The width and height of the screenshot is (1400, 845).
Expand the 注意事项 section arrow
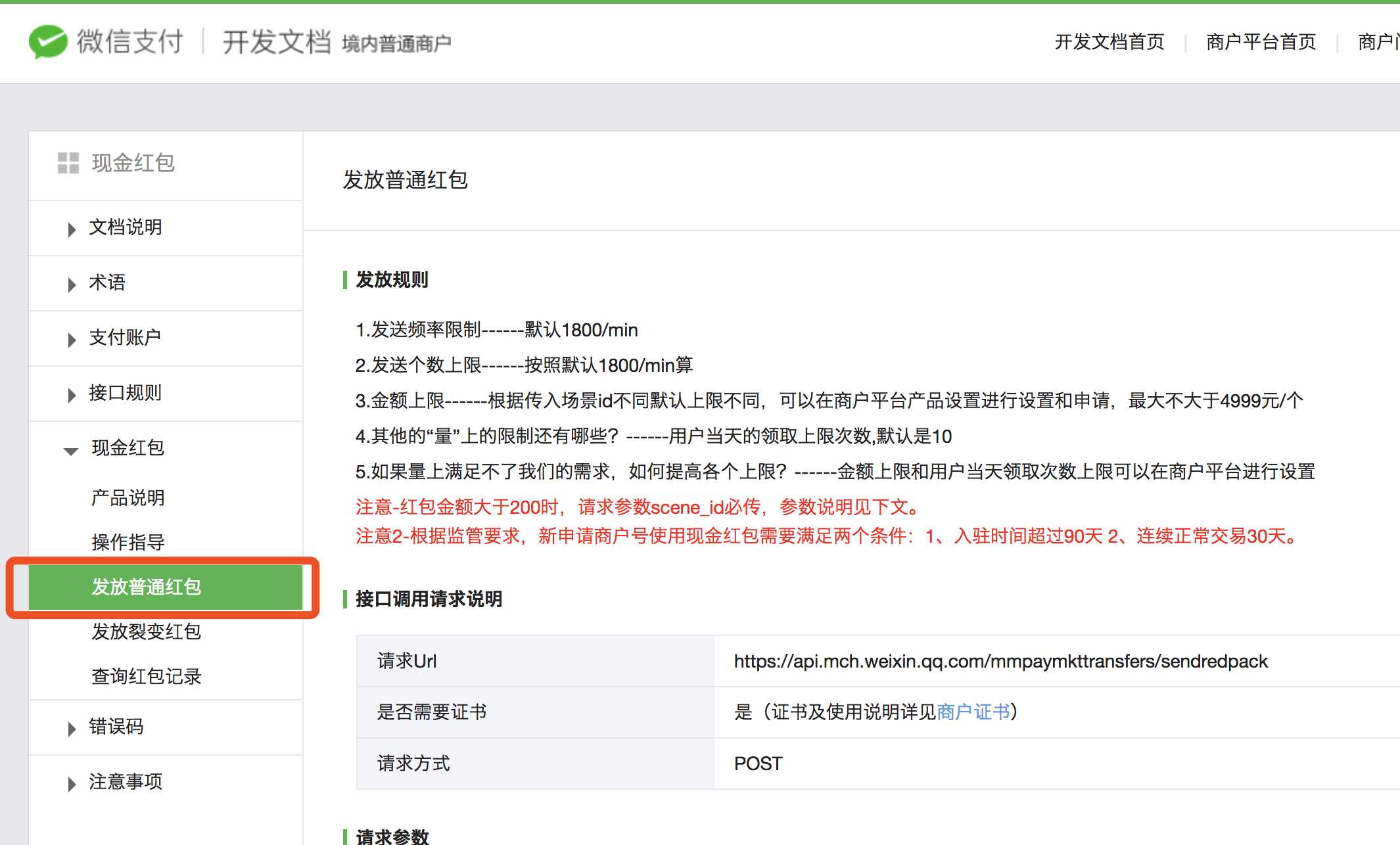[x=72, y=783]
